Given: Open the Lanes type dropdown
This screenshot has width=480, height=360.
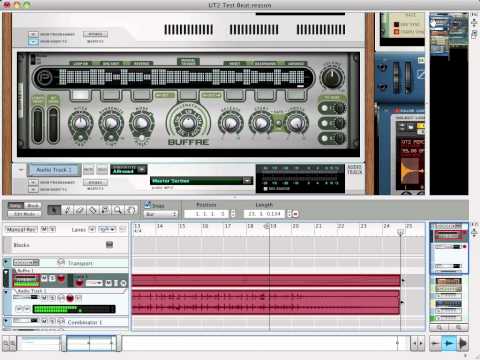Looking at the screenshot, I should click(x=107, y=229).
